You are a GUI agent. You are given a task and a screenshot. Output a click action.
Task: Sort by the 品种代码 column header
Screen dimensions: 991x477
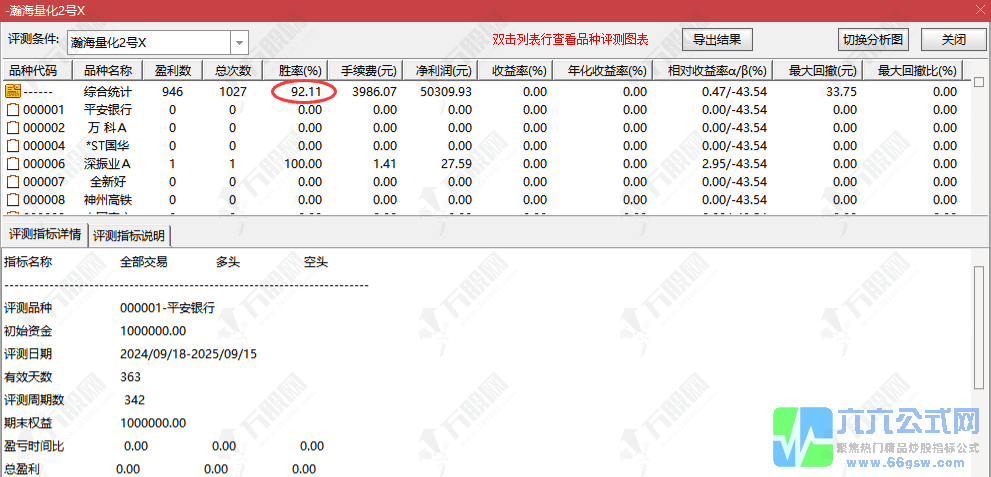pos(38,69)
